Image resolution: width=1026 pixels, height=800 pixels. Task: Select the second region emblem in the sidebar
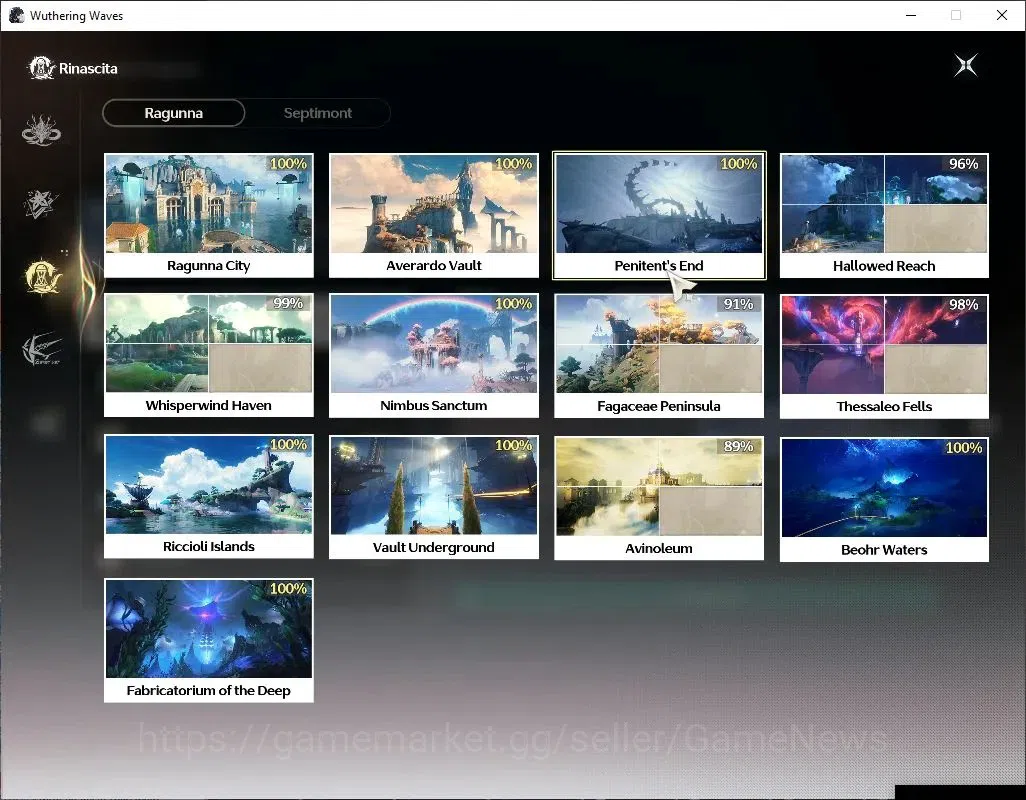point(41,204)
